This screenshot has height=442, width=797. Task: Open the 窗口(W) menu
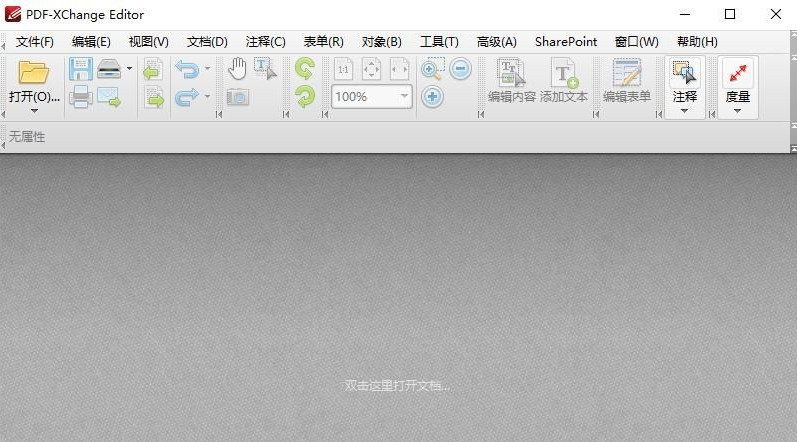point(636,42)
